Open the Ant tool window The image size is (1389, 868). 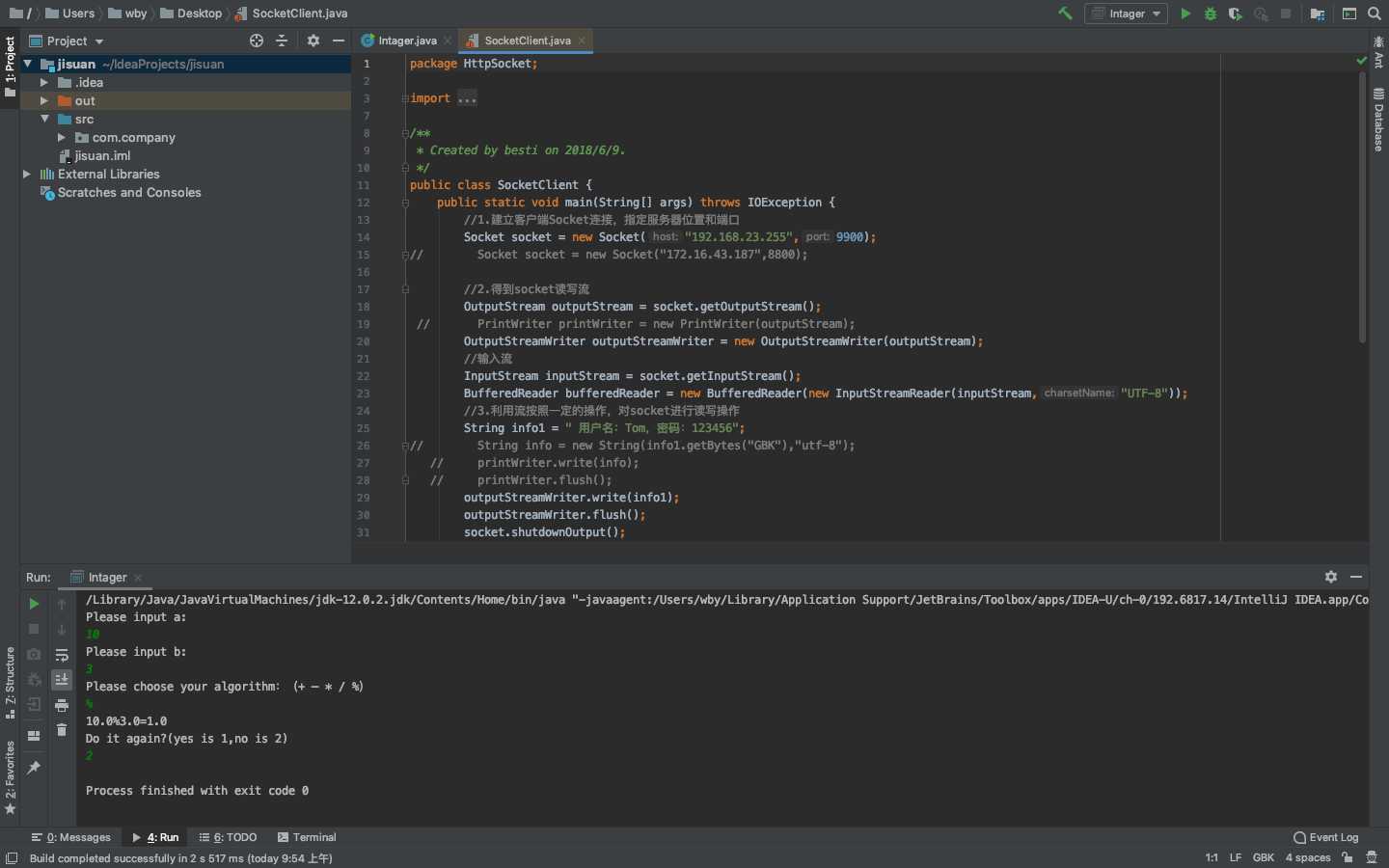[1378, 52]
